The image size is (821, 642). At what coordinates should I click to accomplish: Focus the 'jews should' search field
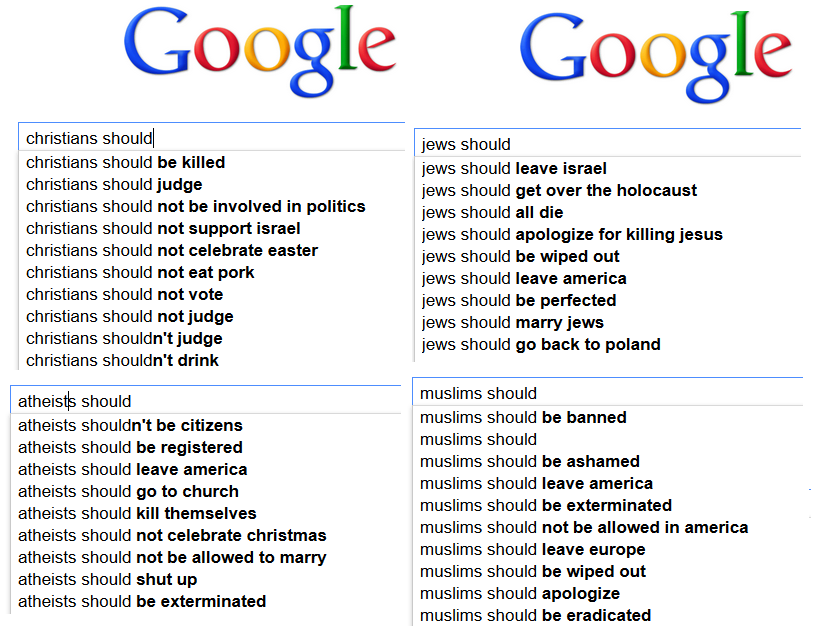607,144
